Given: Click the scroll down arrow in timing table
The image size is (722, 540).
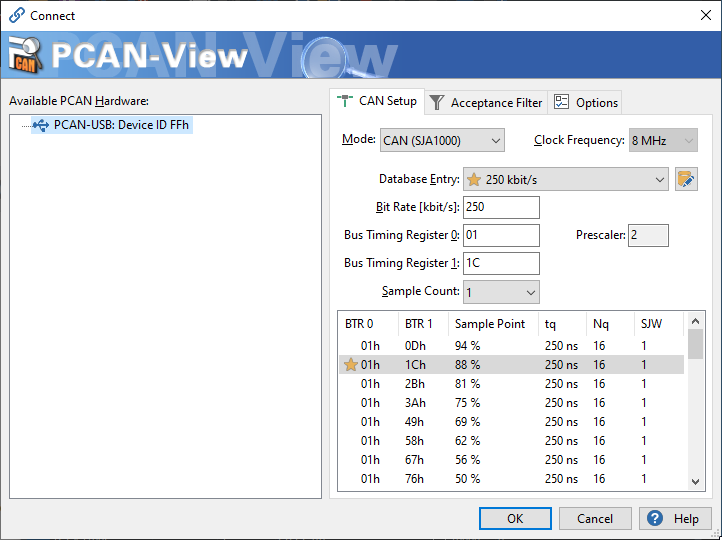Looking at the screenshot, I should pos(696,482).
